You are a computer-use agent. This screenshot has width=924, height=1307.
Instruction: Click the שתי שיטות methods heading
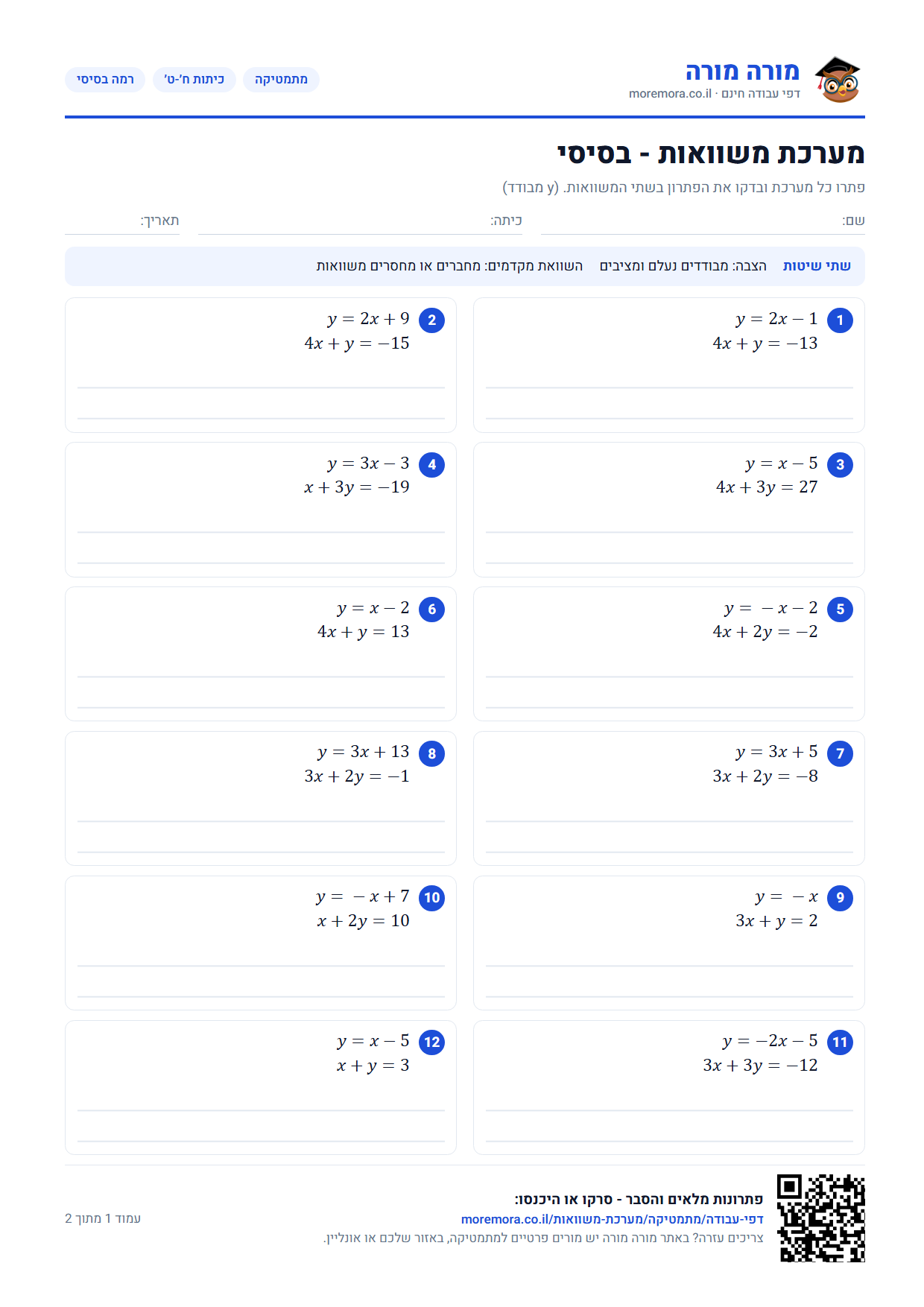click(817, 266)
